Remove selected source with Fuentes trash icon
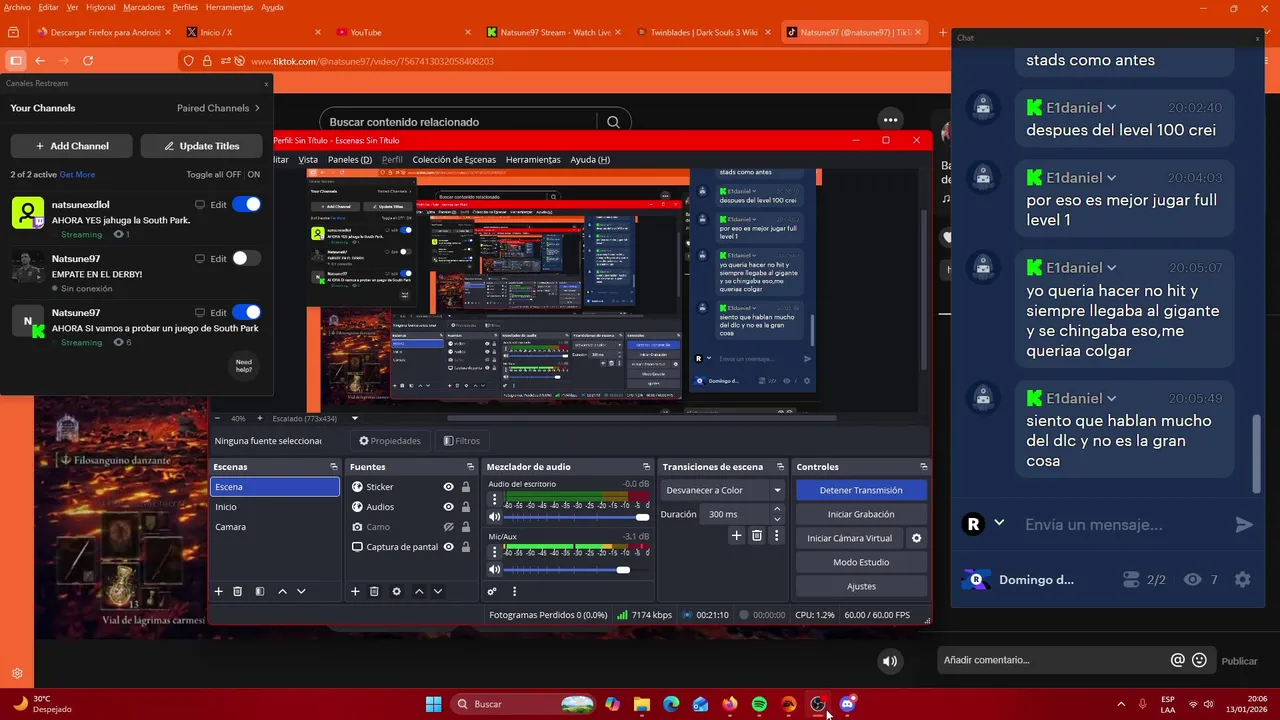The image size is (1280, 720). click(374, 591)
